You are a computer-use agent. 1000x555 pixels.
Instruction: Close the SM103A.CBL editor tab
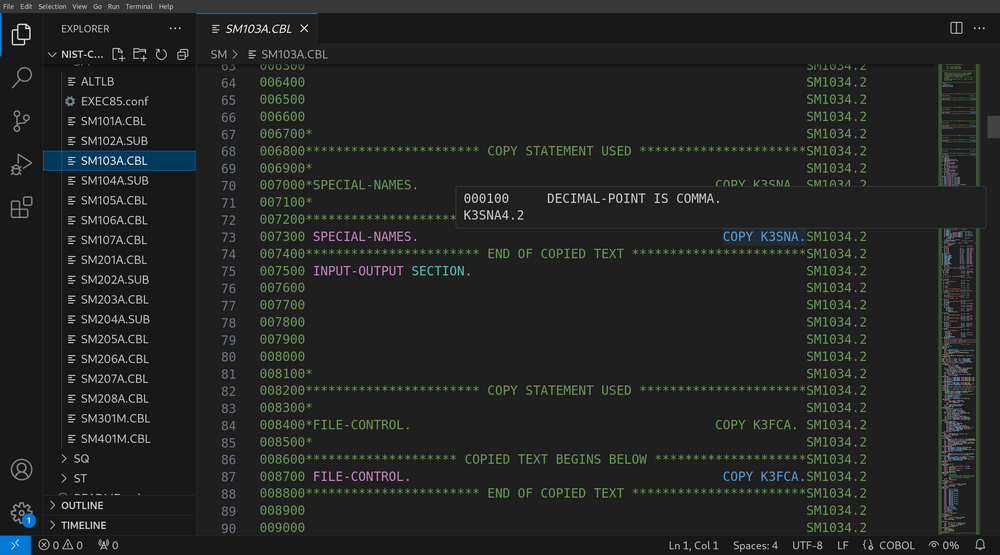pos(304,28)
